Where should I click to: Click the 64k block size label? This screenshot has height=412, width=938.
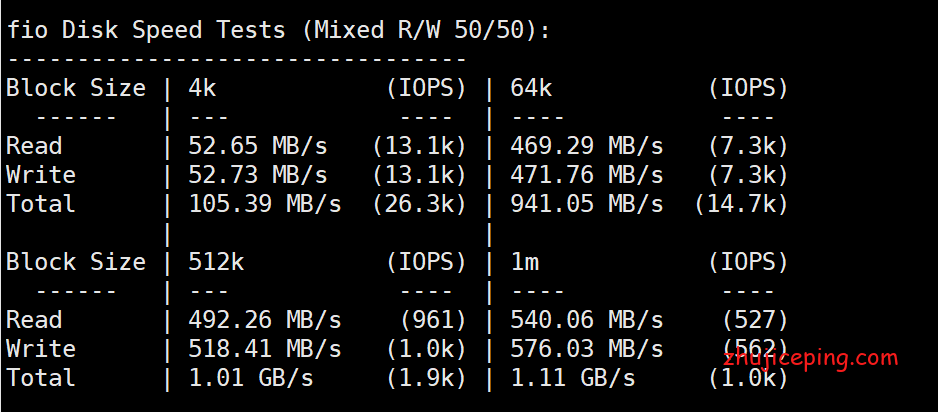point(531,88)
